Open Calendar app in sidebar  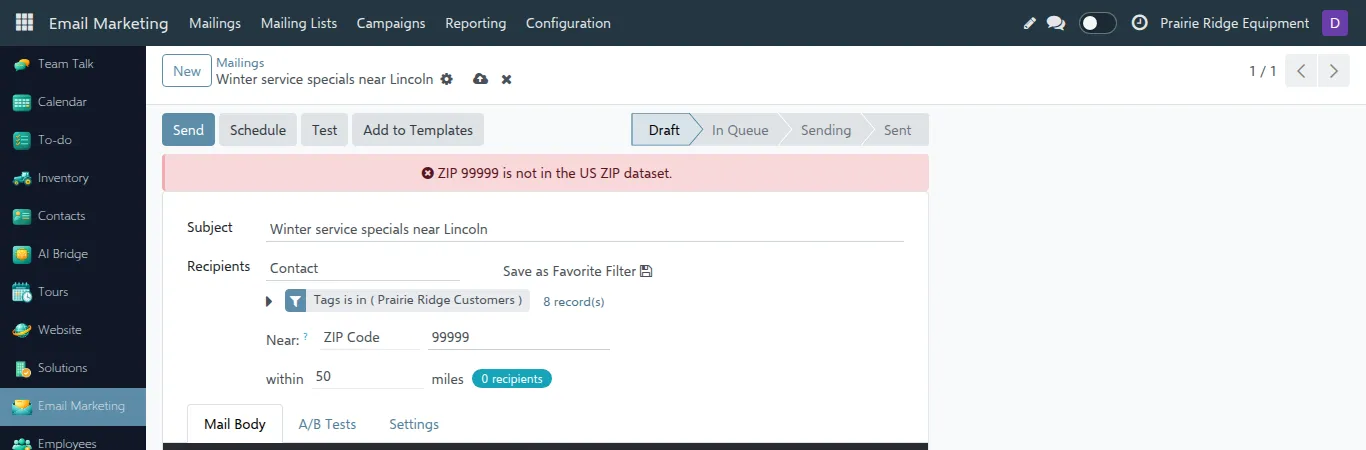(73, 102)
